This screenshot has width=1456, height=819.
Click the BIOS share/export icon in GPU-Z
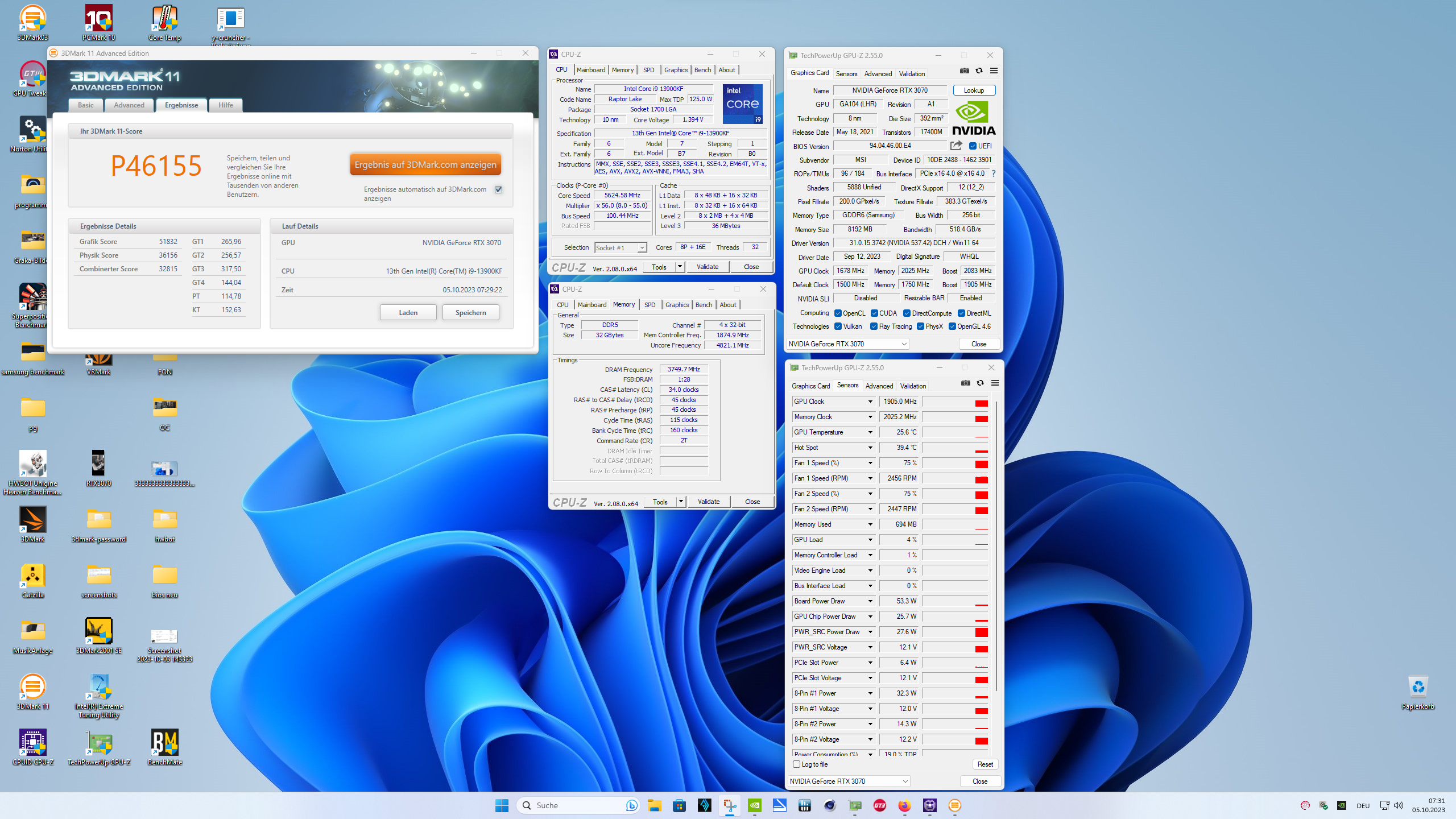[x=956, y=146]
